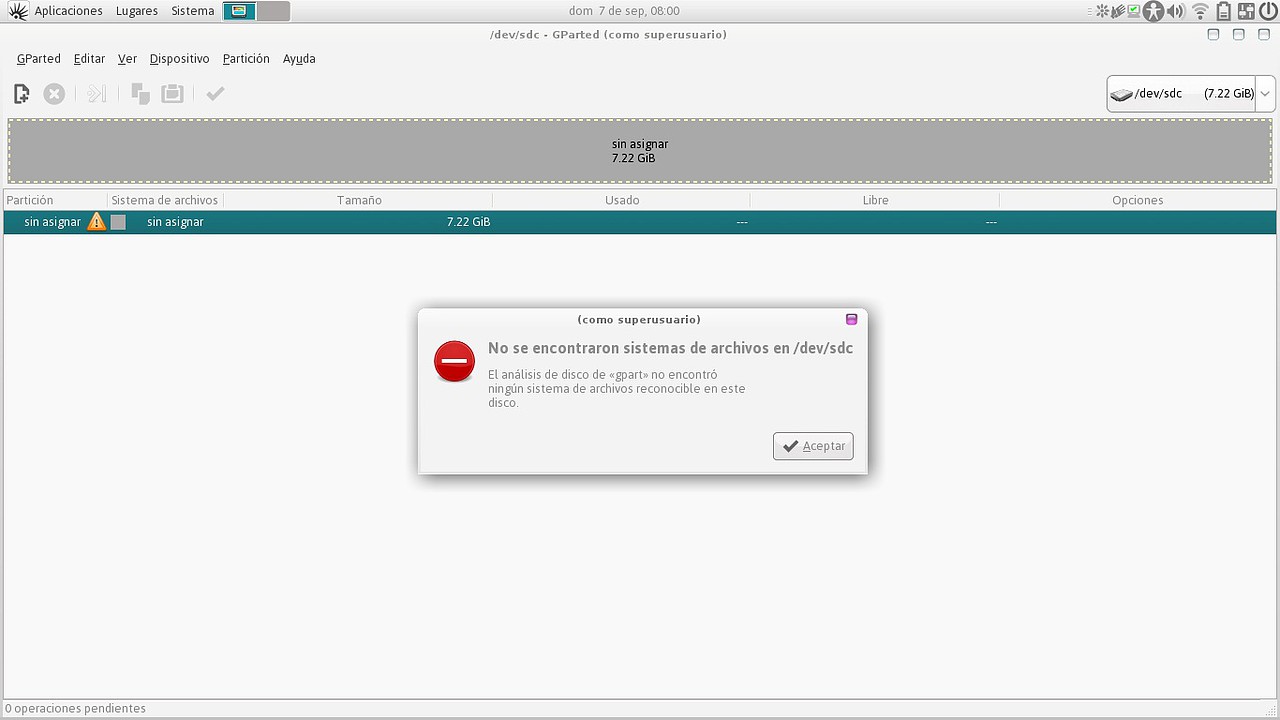Click the distro logo icon in top panel

click(17, 11)
